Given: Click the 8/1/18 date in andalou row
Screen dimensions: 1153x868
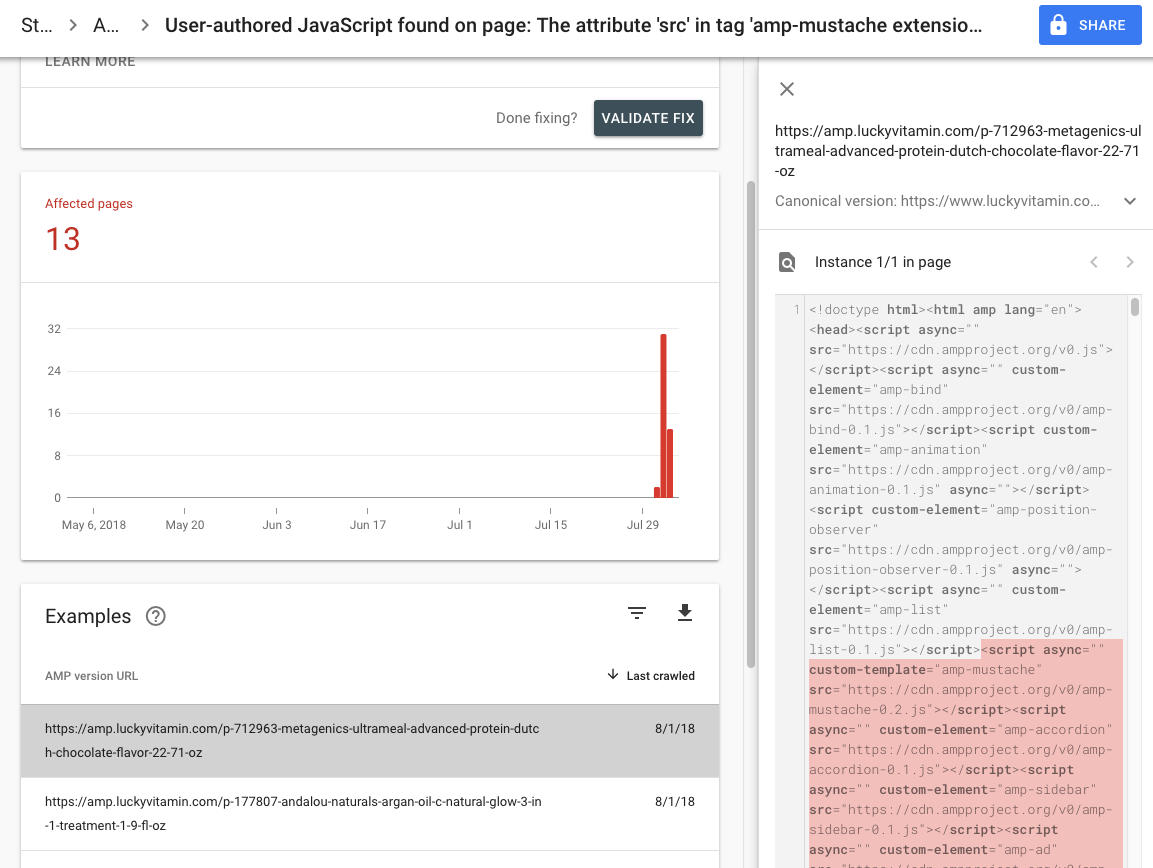Looking at the screenshot, I should 675,801.
